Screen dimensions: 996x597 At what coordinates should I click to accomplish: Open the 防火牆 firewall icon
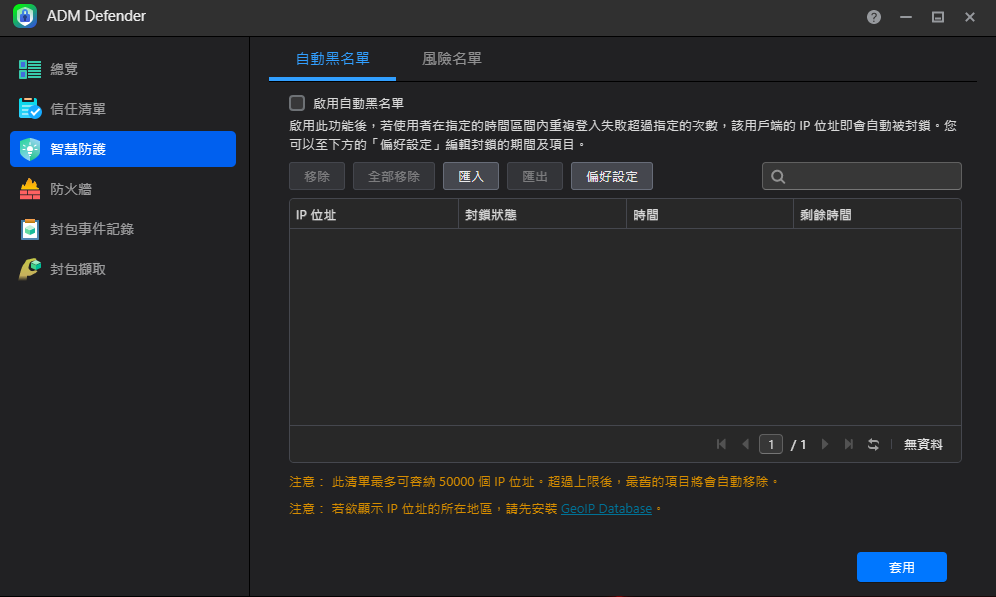[x=30, y=189]
